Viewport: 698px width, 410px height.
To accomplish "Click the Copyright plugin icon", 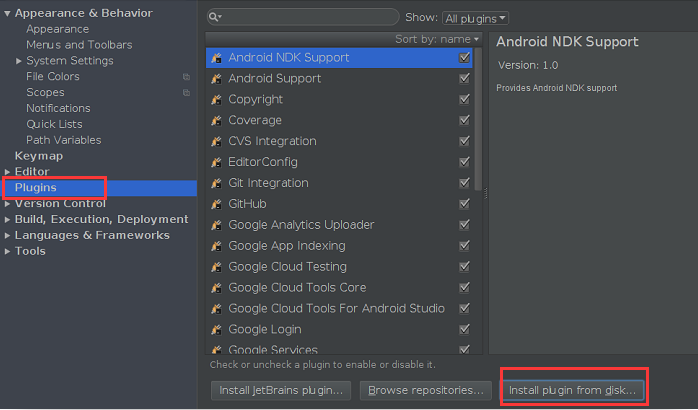I will coord(217,100).
